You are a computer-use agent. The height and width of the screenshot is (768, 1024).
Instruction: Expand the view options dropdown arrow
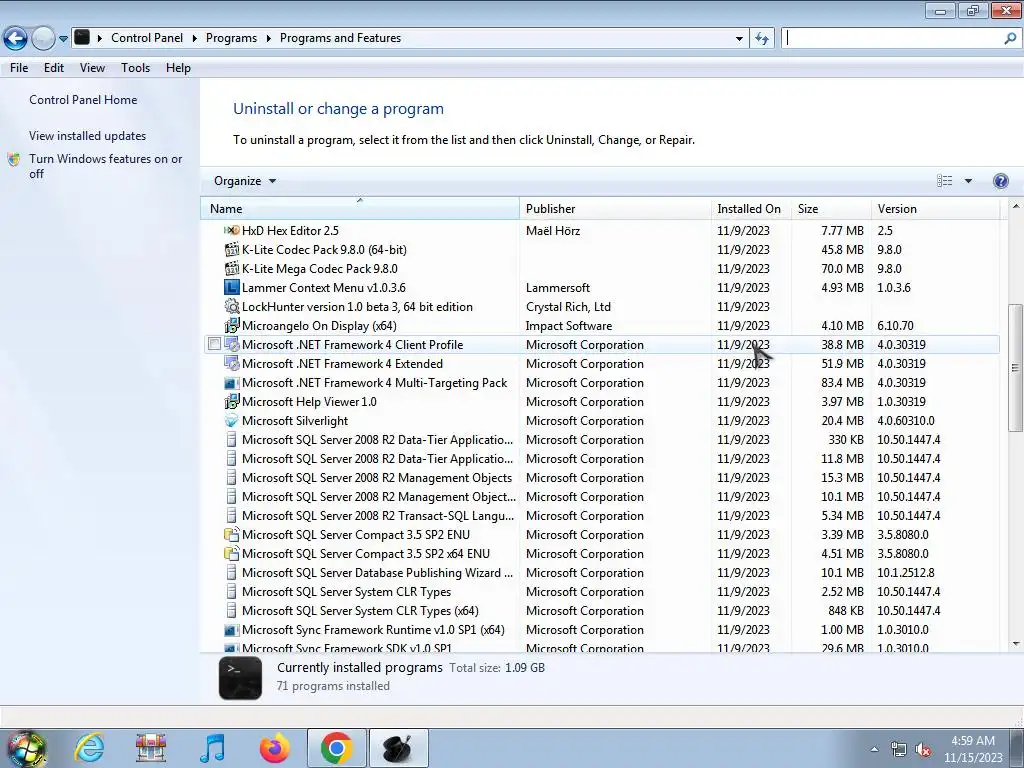coord(968,181)
